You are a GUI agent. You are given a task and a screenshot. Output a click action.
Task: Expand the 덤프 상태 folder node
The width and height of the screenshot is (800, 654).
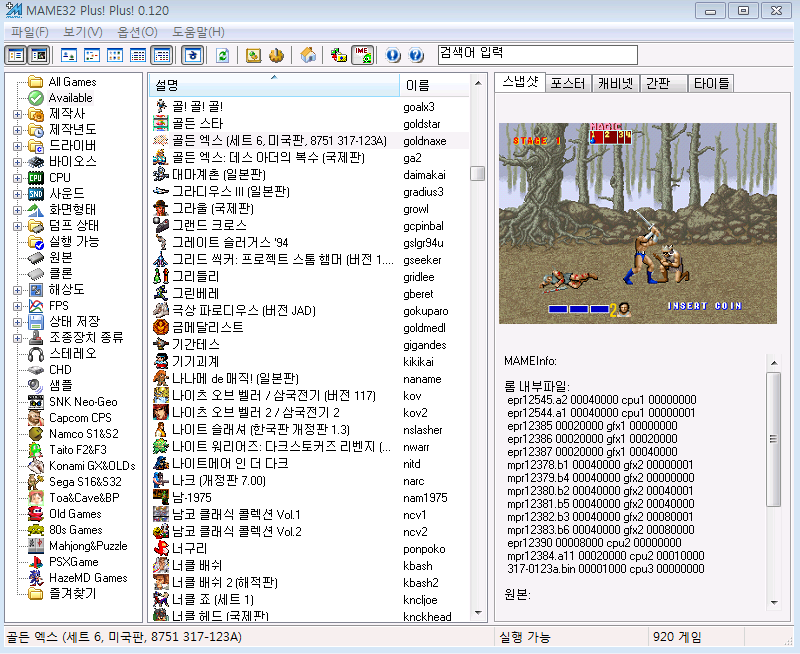[17, 226]
